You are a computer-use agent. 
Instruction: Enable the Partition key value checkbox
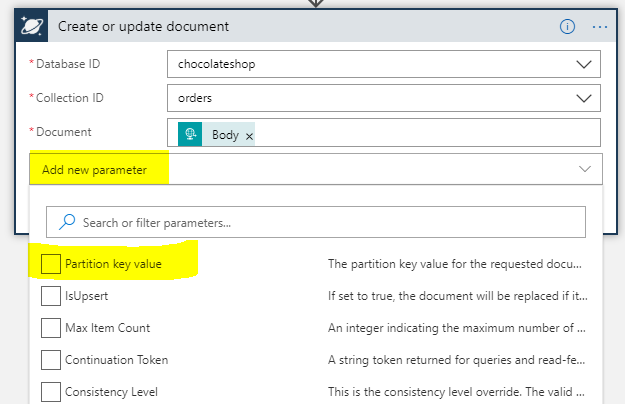(51, 264)
